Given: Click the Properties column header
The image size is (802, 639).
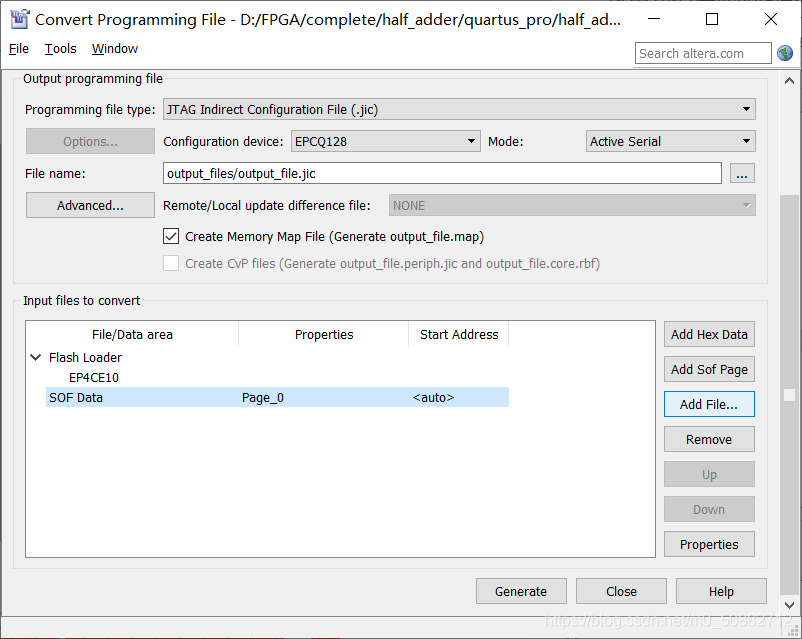Looking at the screenshot, I should tap(324, 335).
